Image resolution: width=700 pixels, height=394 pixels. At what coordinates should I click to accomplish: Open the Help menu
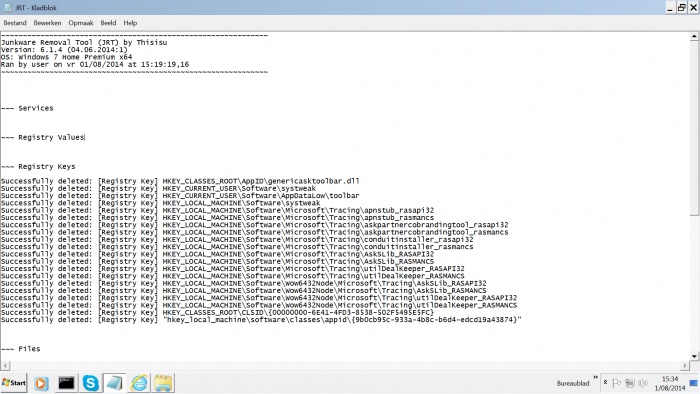(130, 23)
